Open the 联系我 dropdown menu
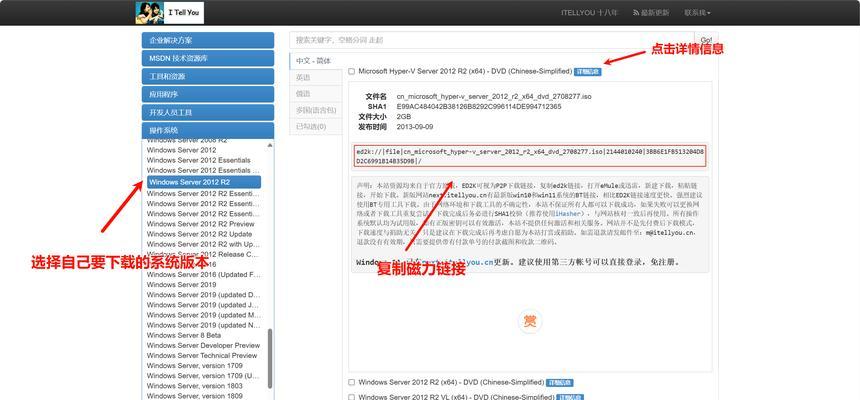The width and height of the screenshot is (860, 400). click(x=697, y=13)
